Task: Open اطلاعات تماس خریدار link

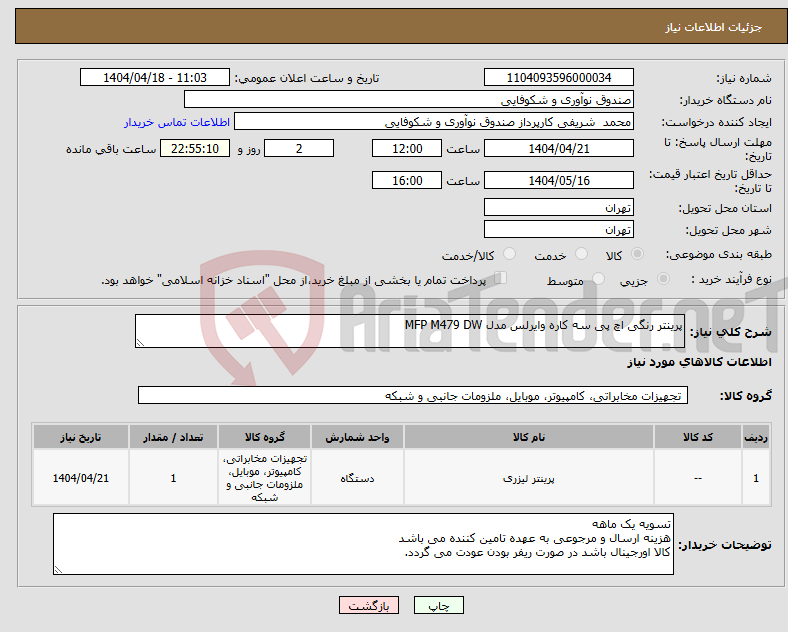Action: pyautogui.click(x=177, y=122)
